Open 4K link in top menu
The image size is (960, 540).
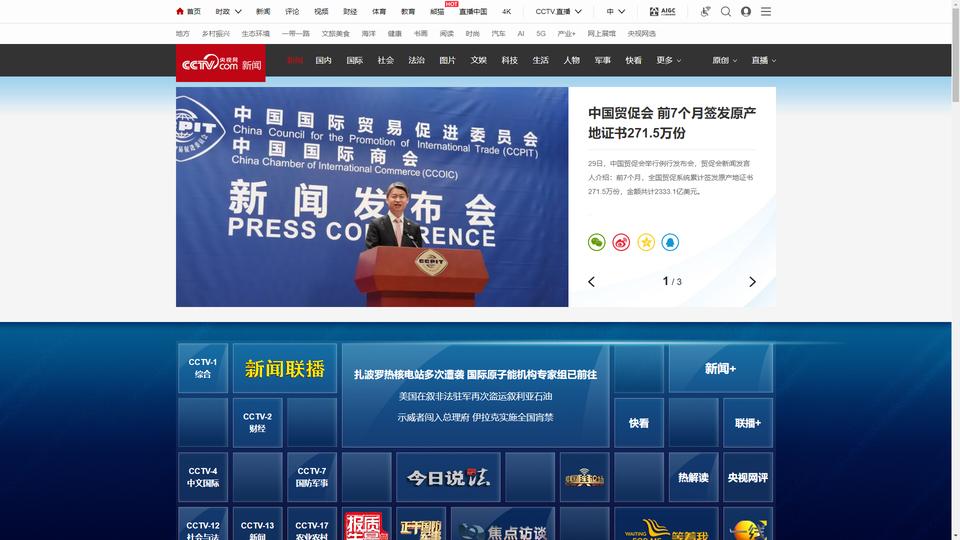506,12
